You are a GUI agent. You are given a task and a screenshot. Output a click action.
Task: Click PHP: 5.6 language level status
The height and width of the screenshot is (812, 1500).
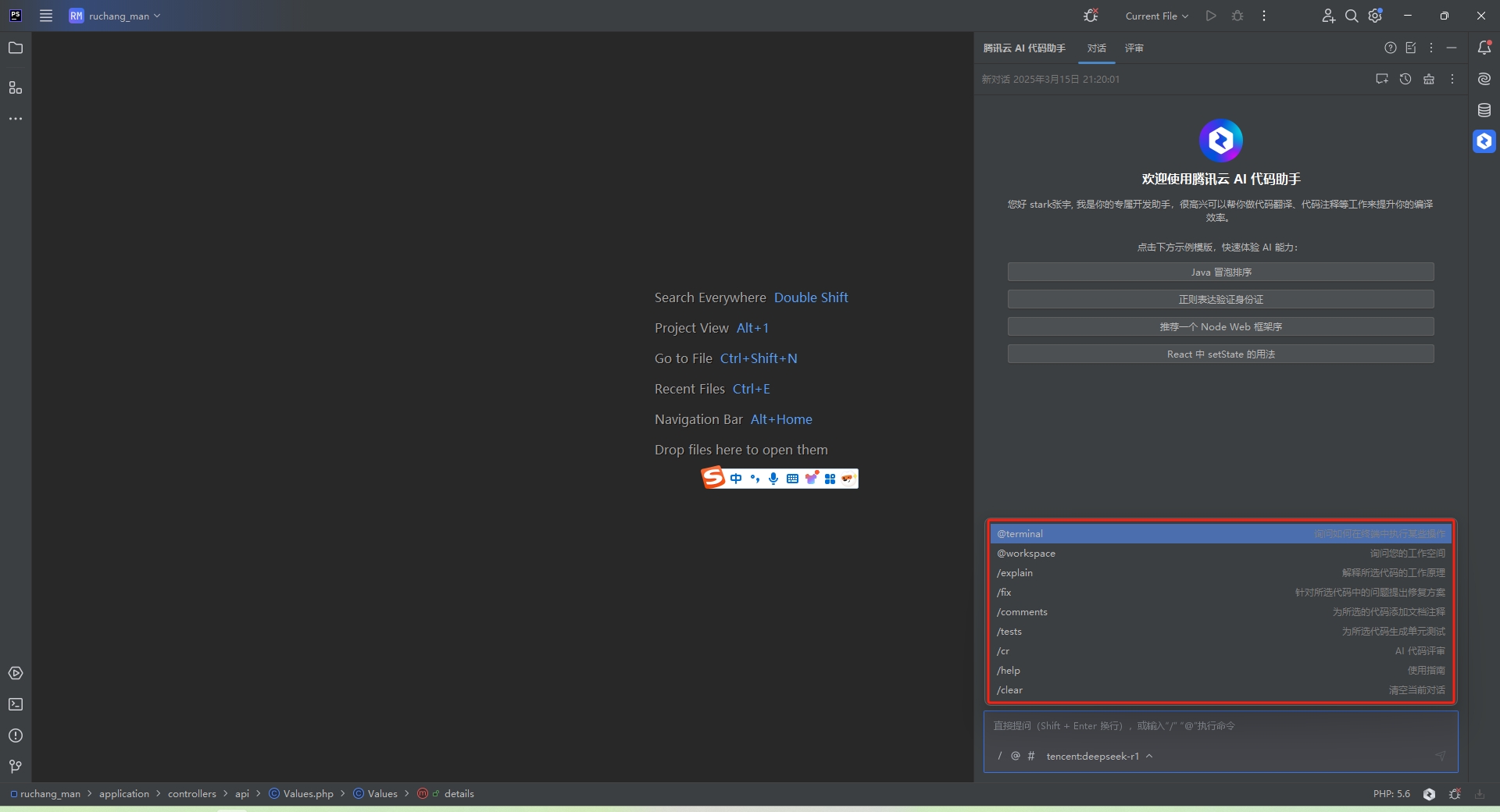(1391, 794)
